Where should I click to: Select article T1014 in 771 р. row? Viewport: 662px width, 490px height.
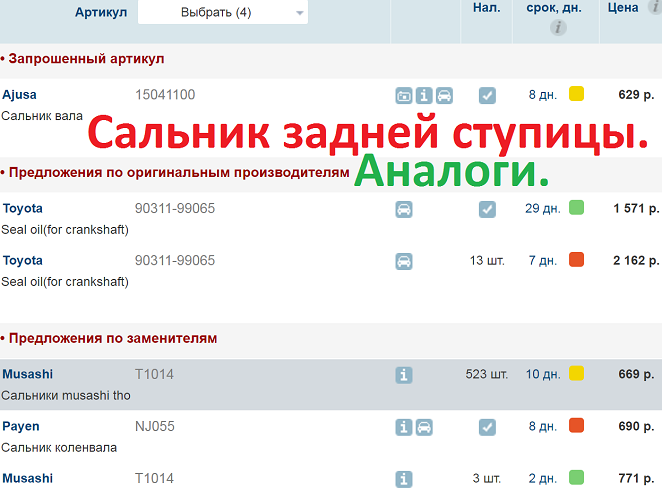154,478
